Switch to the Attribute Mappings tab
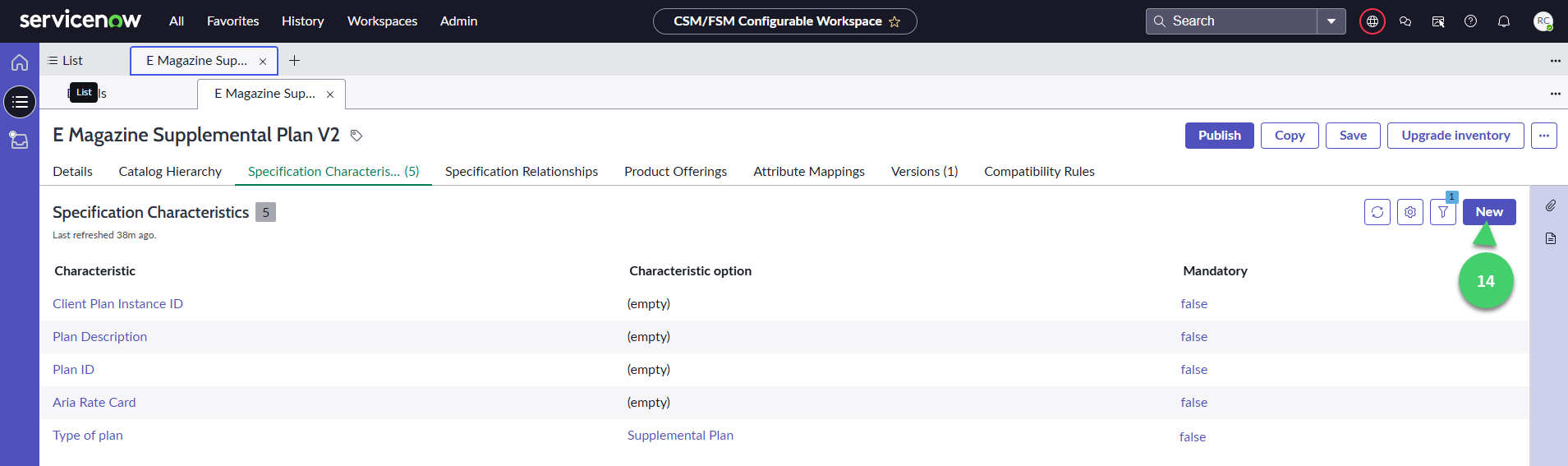 coord(809,172)
